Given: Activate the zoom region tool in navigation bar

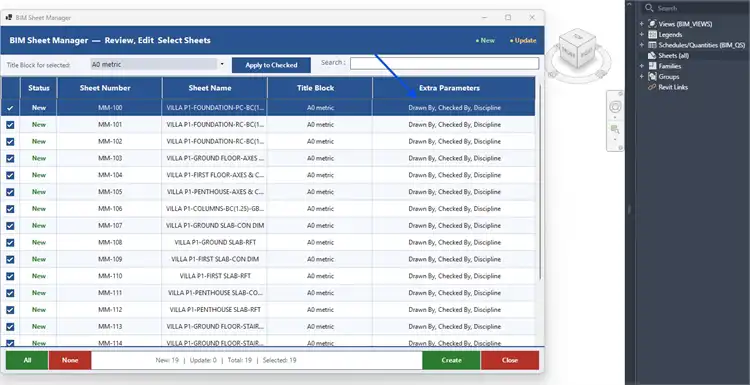Looking at the screenshot, I should coord(615,129).
